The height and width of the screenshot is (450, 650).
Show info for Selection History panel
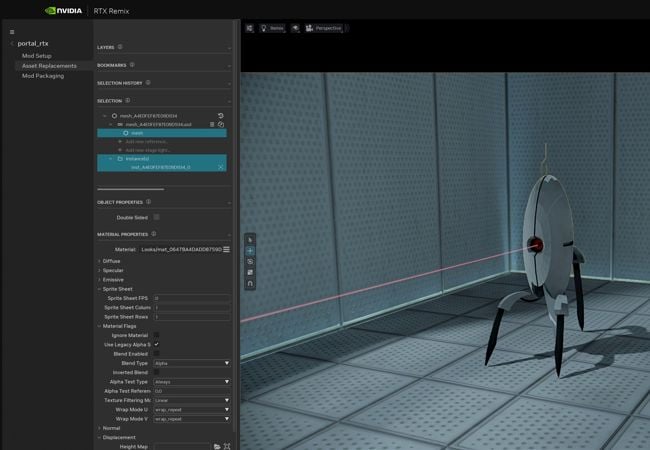click(x=148, y=82)
